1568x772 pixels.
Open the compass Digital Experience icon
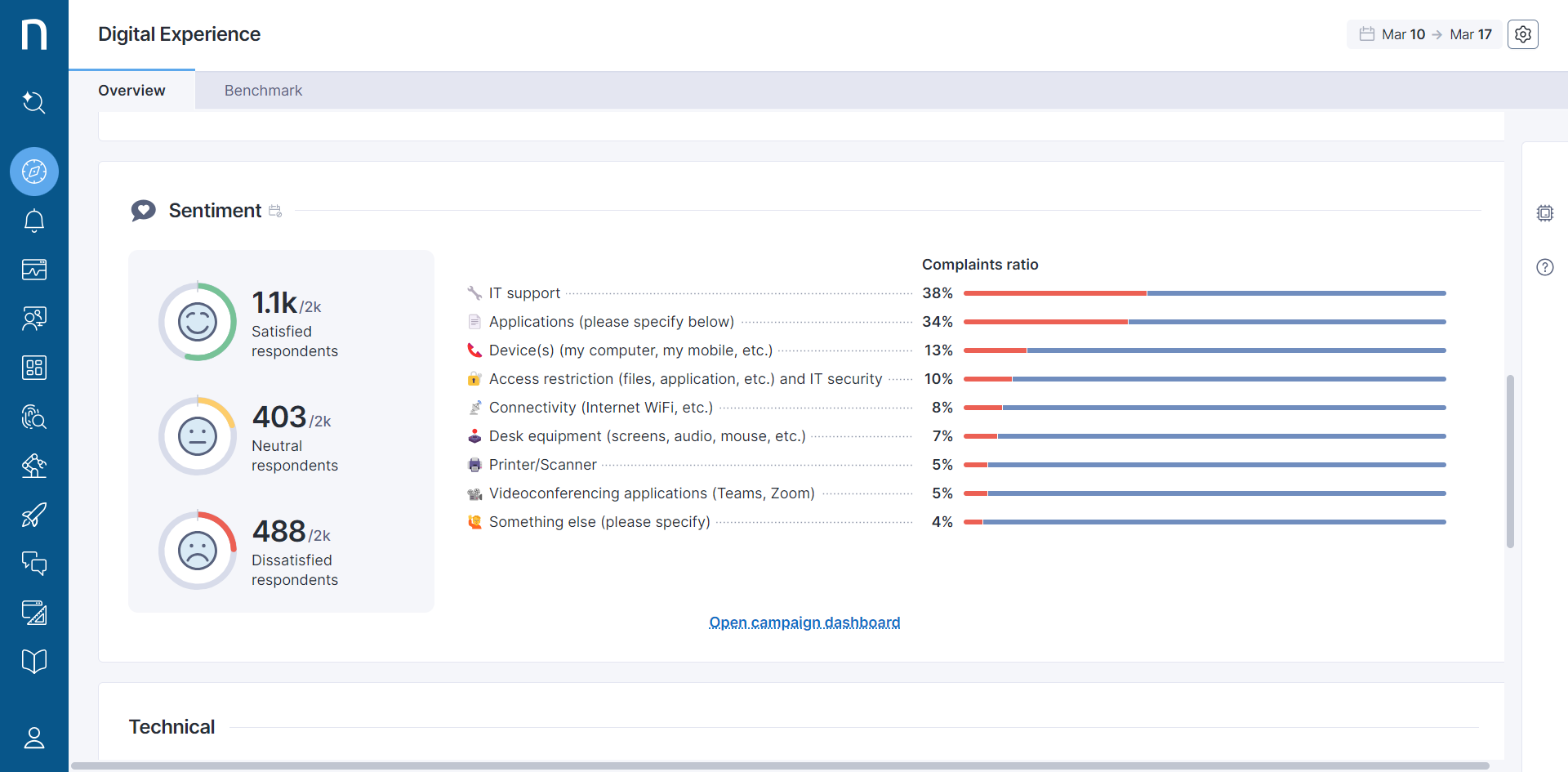[x=33, y=172]
